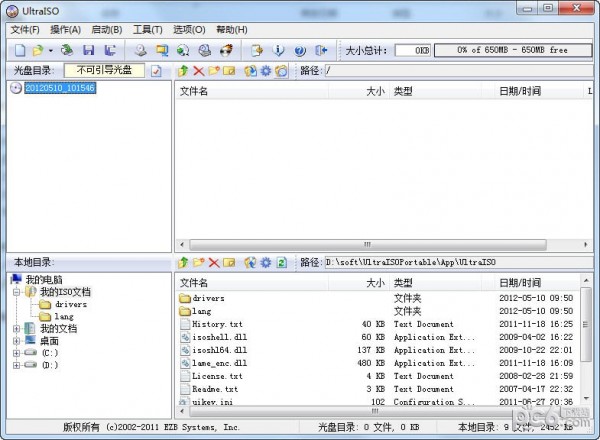The height and width of the screenshot is (440, 600).
Task: Select the 20120510_101546 disc volume
Action: 60,88
